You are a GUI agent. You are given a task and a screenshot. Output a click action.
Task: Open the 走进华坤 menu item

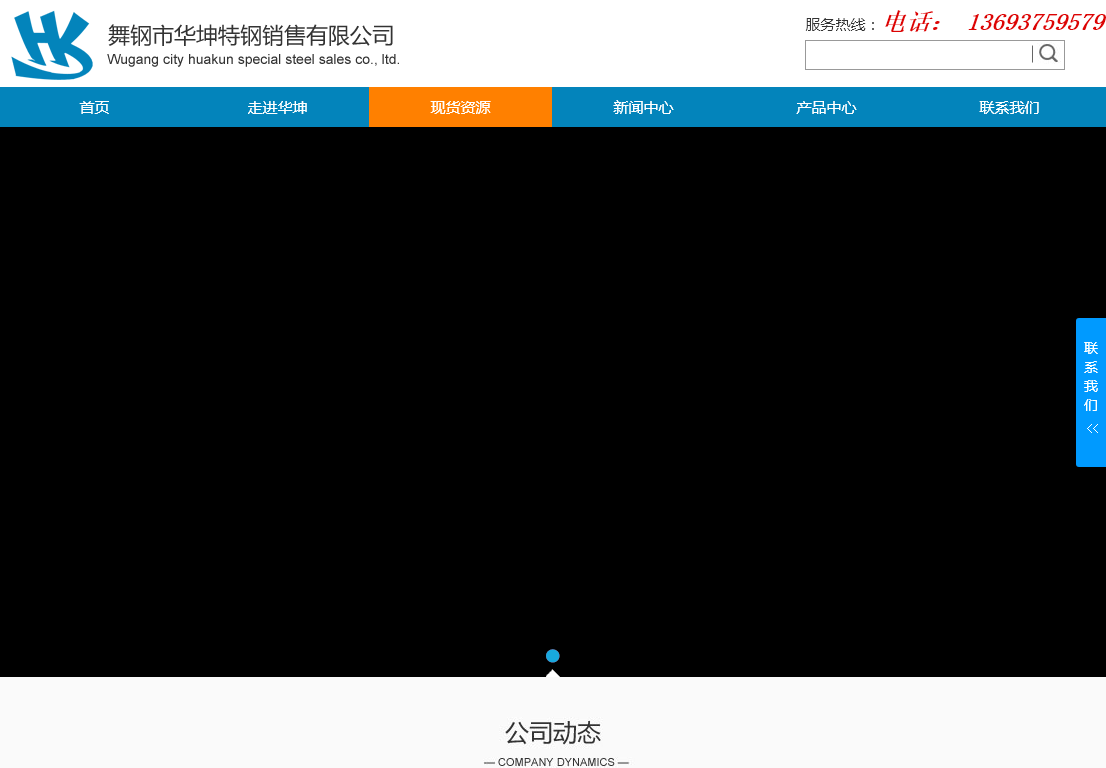pos(277,108)
